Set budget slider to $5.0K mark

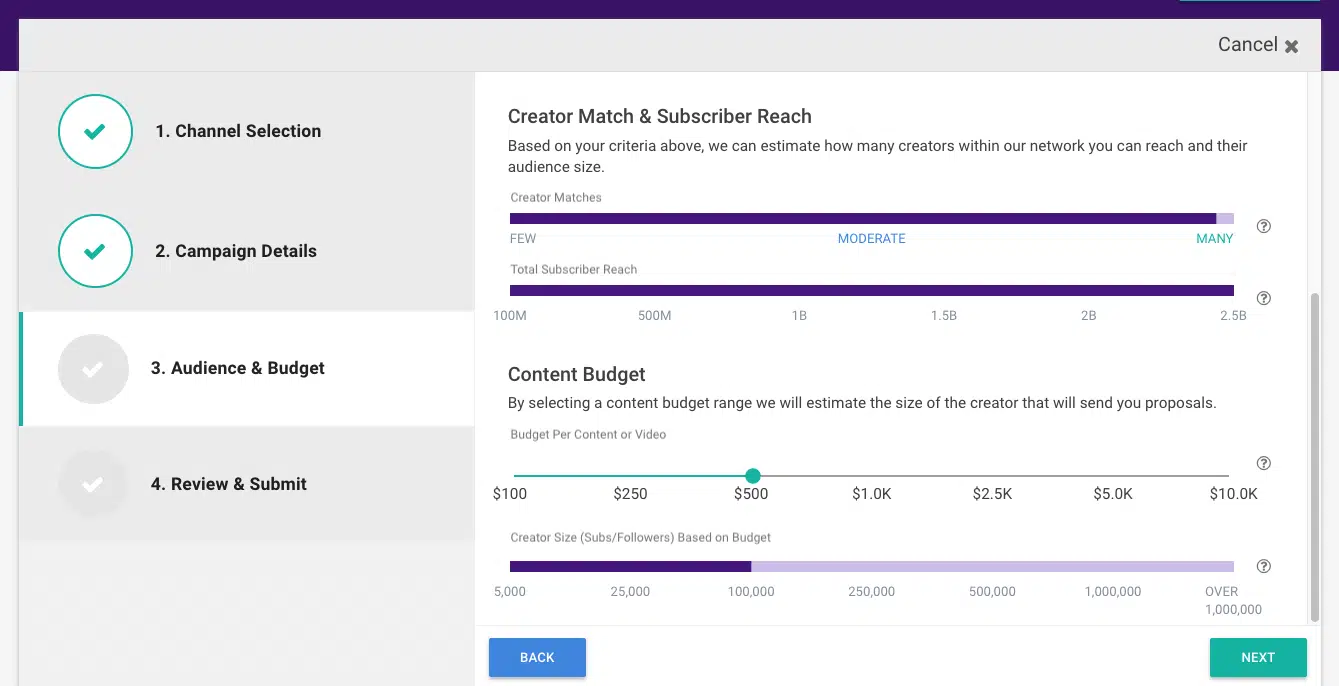click(x=1113, y=476)
